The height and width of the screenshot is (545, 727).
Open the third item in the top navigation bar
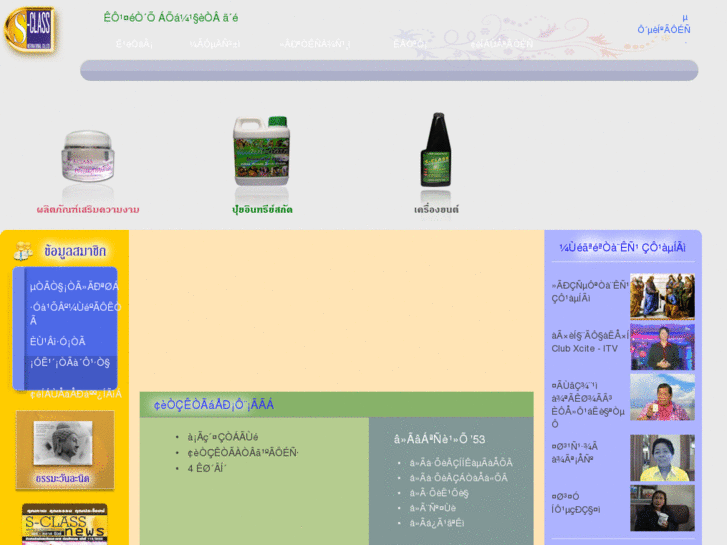pyautogui.click(x=315, y=44)
